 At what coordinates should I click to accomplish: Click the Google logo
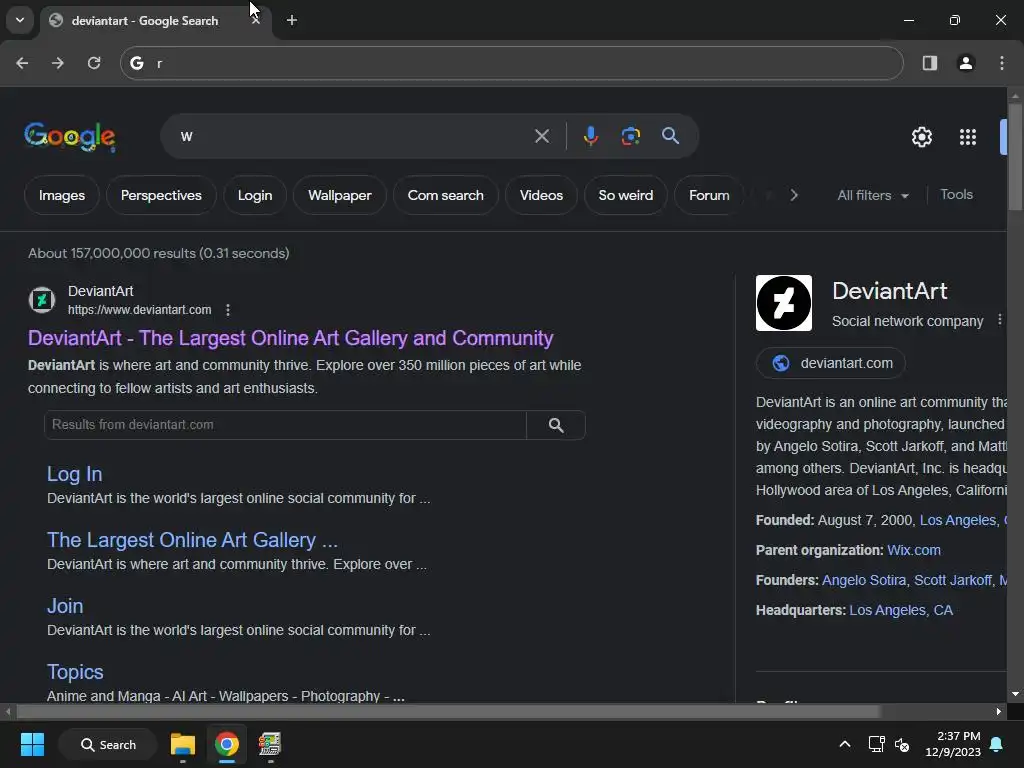[x=70, y=136]
